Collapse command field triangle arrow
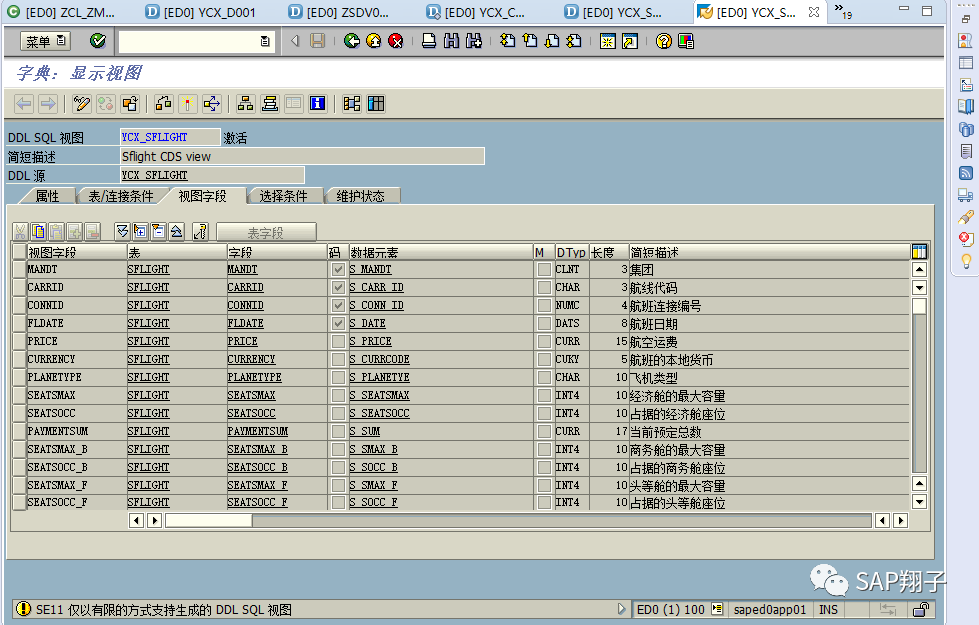 [x=295, y=41]
